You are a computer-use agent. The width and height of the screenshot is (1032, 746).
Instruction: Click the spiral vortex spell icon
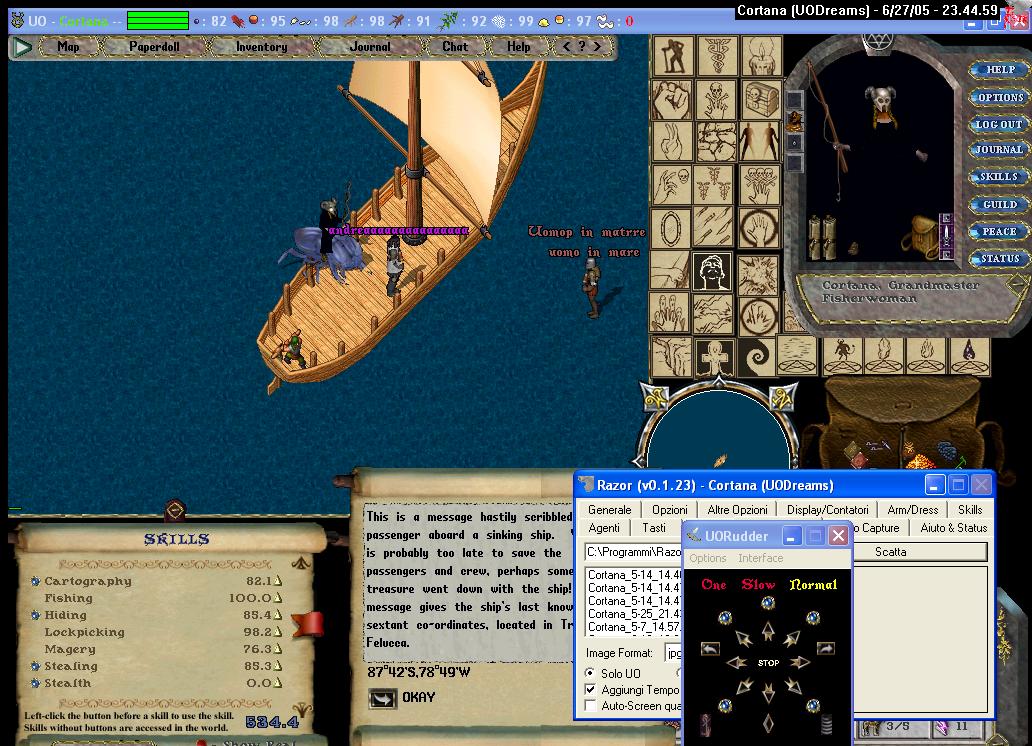[x=756, y=356]
